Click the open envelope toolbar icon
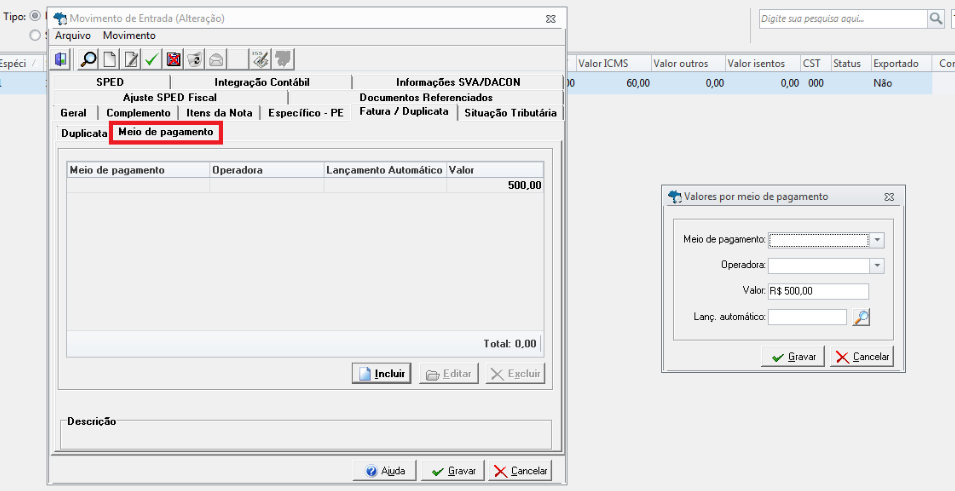Viewport: 955px width, 491px height. coord(216,60)
